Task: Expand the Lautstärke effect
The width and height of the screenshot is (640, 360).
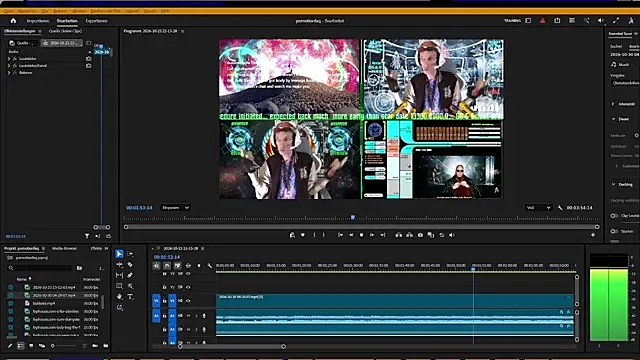Action: tap(9, 59)
